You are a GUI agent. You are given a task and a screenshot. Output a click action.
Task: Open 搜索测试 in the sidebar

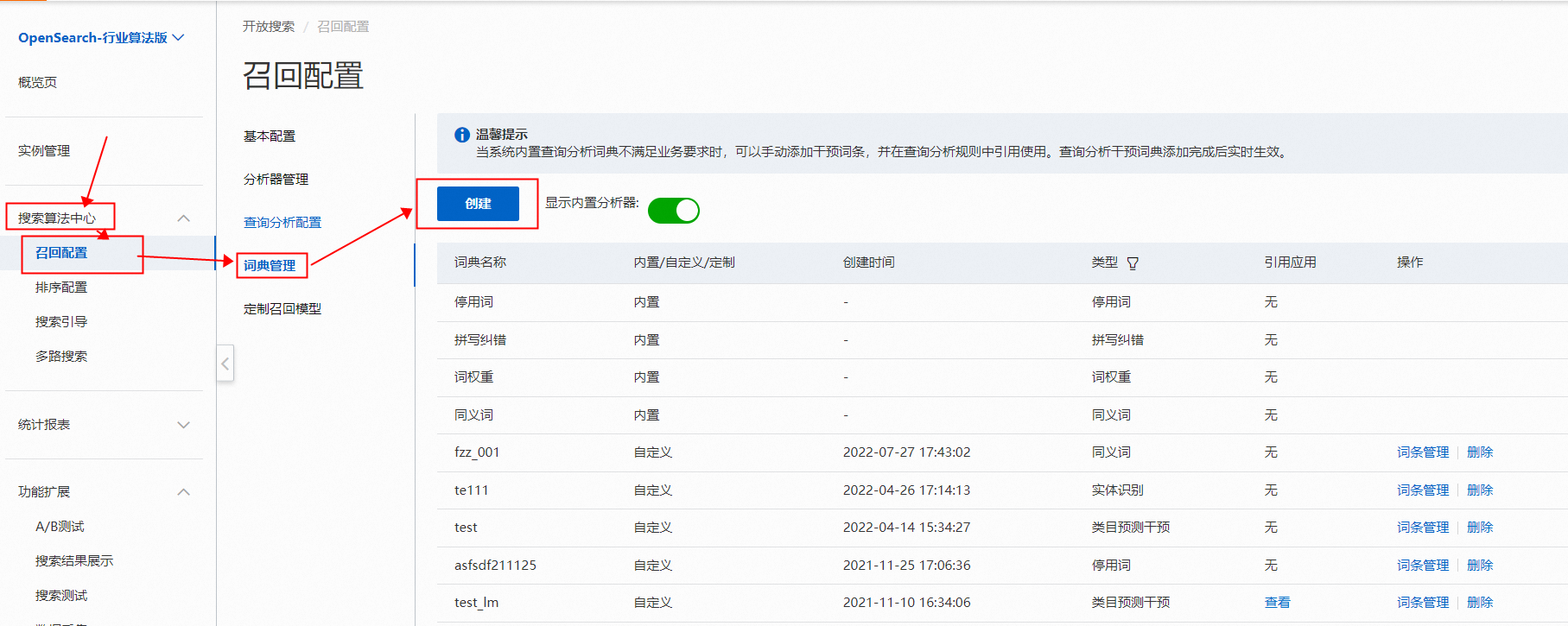[x=61, y=596]
